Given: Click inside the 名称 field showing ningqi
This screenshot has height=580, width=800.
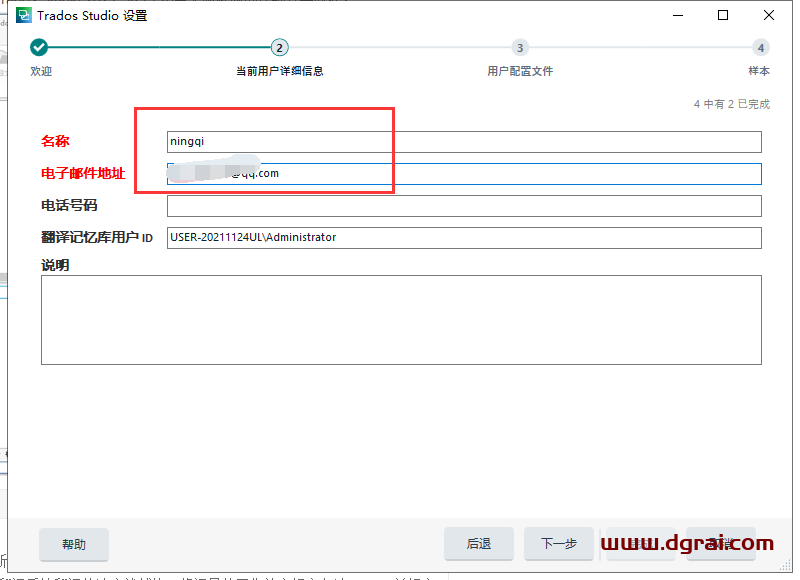Looking at the screenshot, I should pyautogui.click(x=400, y=141).
